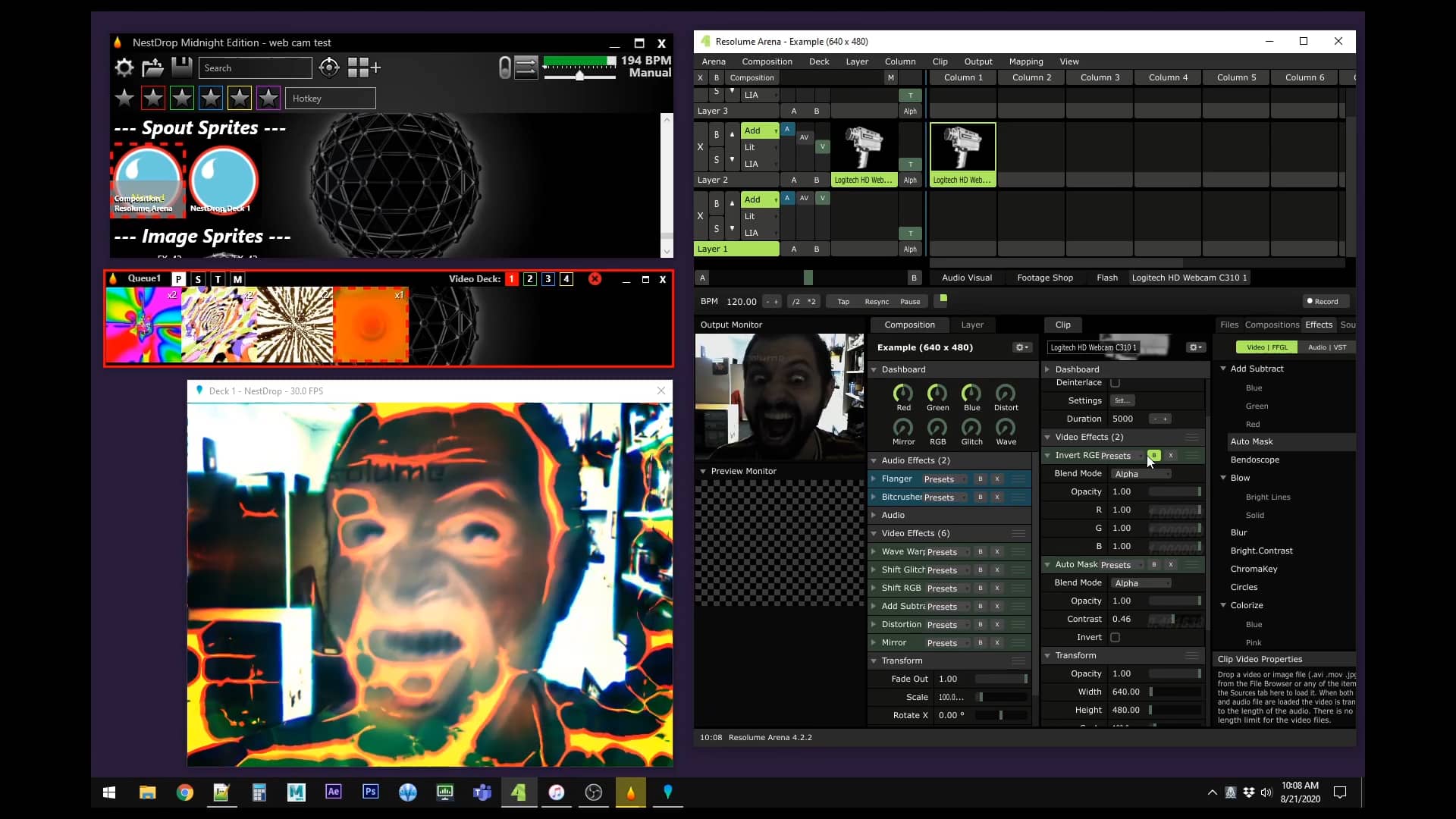The width and height of the screenshot is (1456, 819).
Task: Open the Composition menu in Resolume
Action: tap(767, 61)
